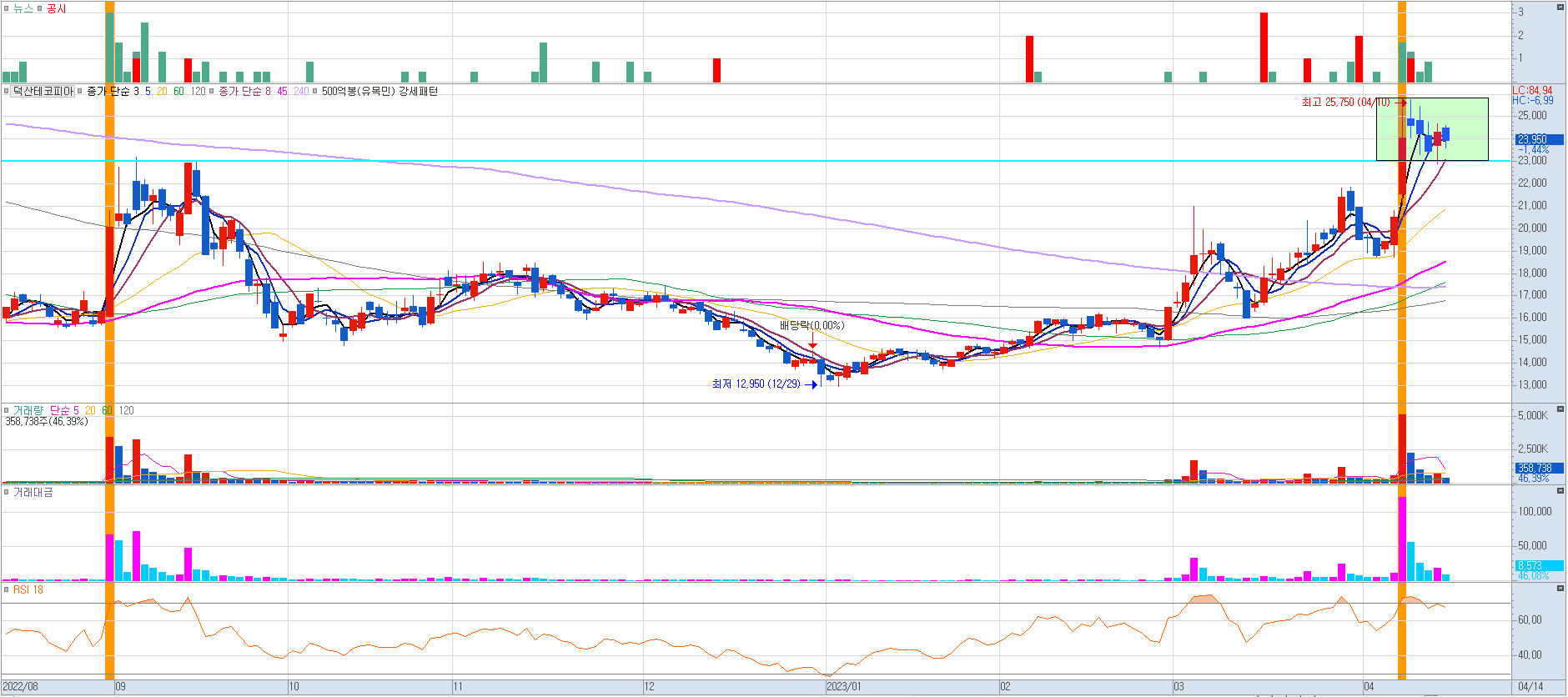The image size is (1568, 697).
Task: Click the HC:-6.99 value
Action: [1533, 100]
